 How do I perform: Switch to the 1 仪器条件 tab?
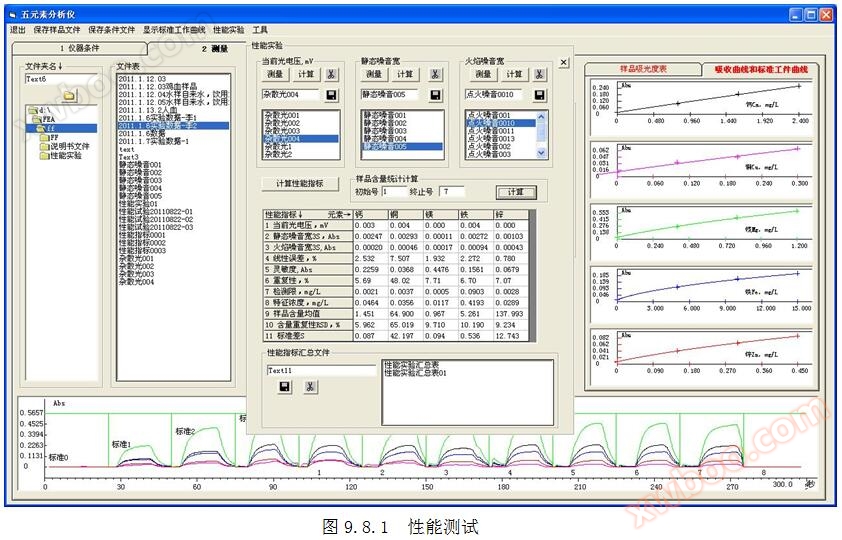(x=78, y=47)
